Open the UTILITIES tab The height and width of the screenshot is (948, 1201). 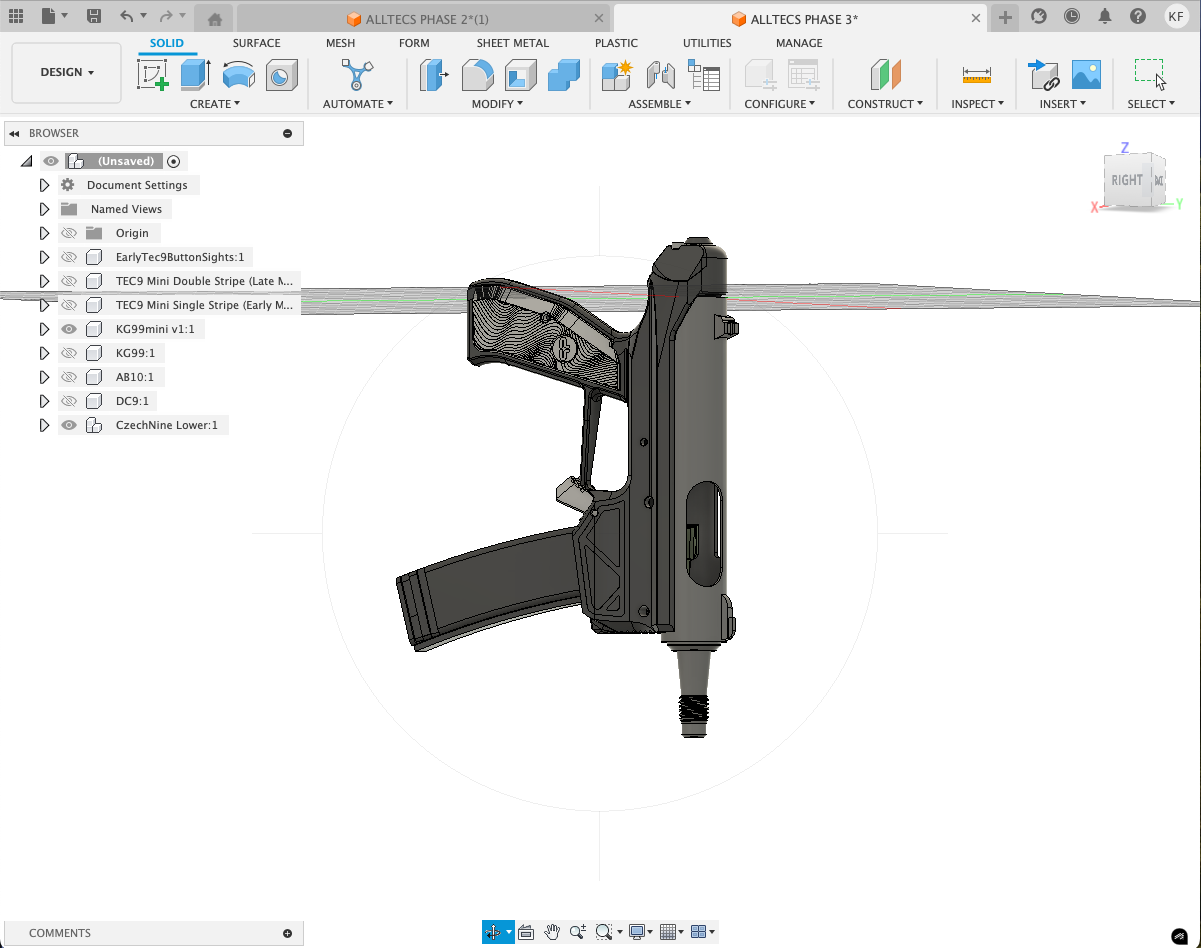point(707,43)
